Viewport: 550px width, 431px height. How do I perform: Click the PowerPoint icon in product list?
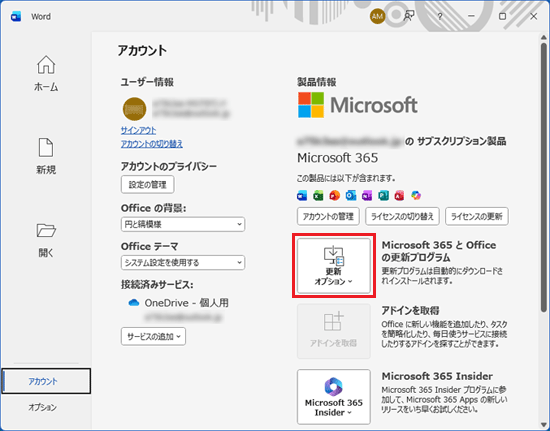coord(335,195)
